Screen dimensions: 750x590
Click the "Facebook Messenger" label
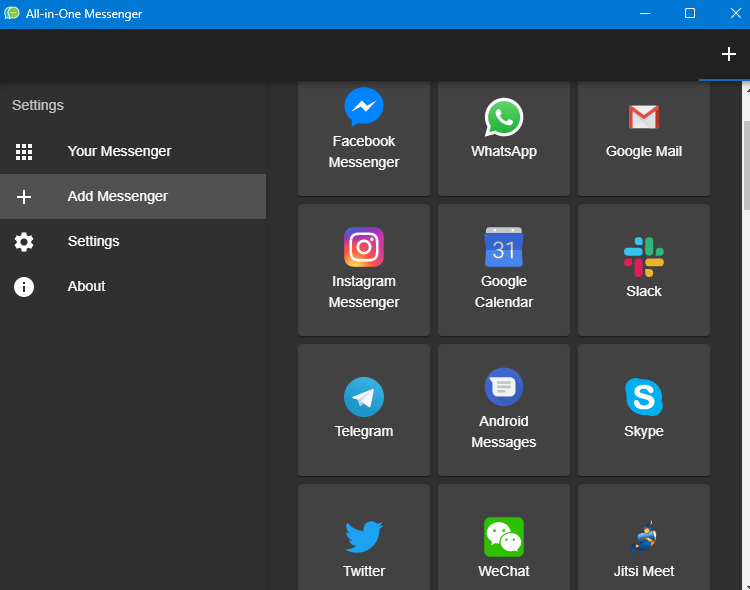(x=364, y=152)
